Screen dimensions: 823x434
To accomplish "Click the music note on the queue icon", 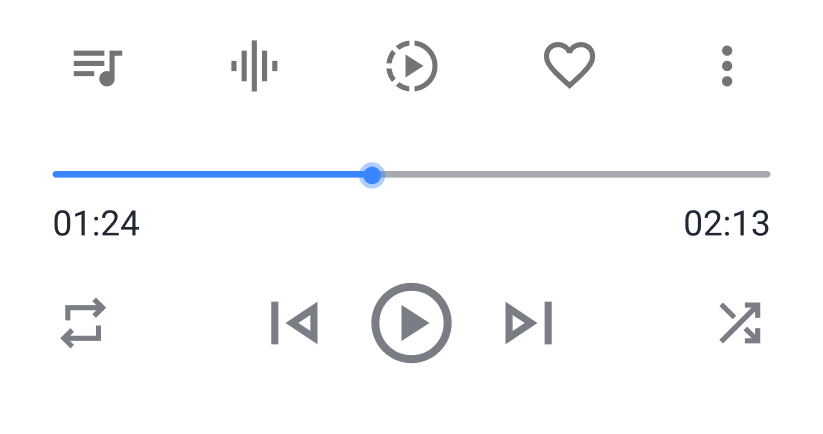I will point(110,69).
